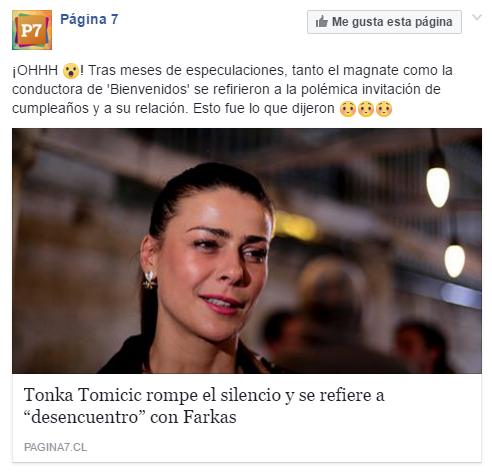Click the text Tras meses de especulaciones
The image size is (492, 473).
[x=186, y=70]
